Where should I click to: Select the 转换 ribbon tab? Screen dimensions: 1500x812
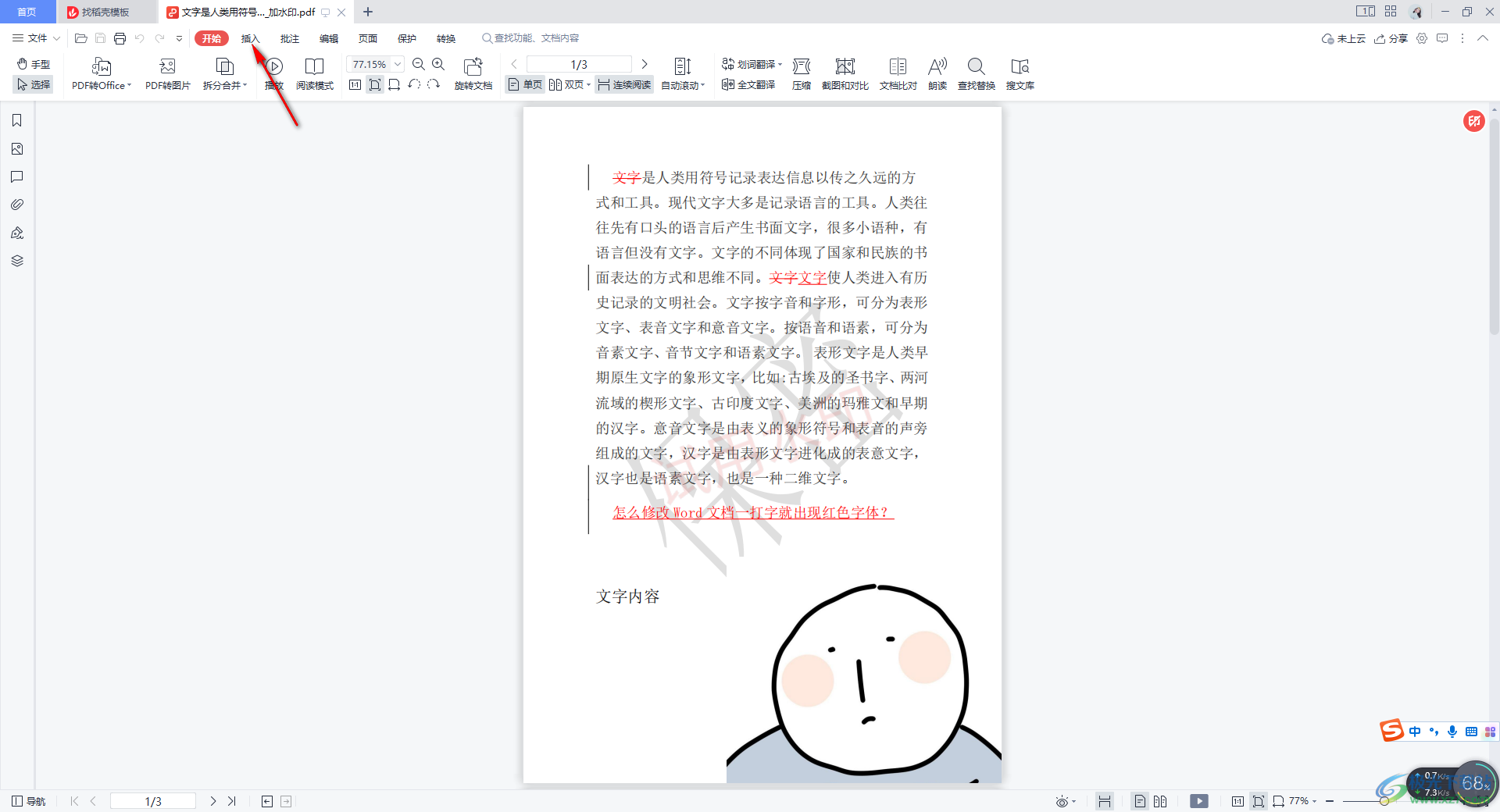(446, 38)
